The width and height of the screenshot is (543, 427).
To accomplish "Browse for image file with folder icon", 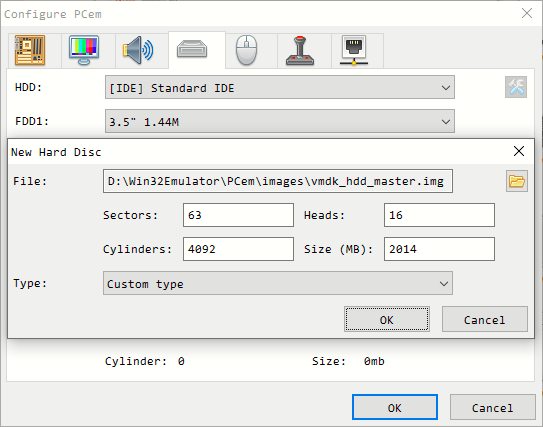I will point(517,181).
